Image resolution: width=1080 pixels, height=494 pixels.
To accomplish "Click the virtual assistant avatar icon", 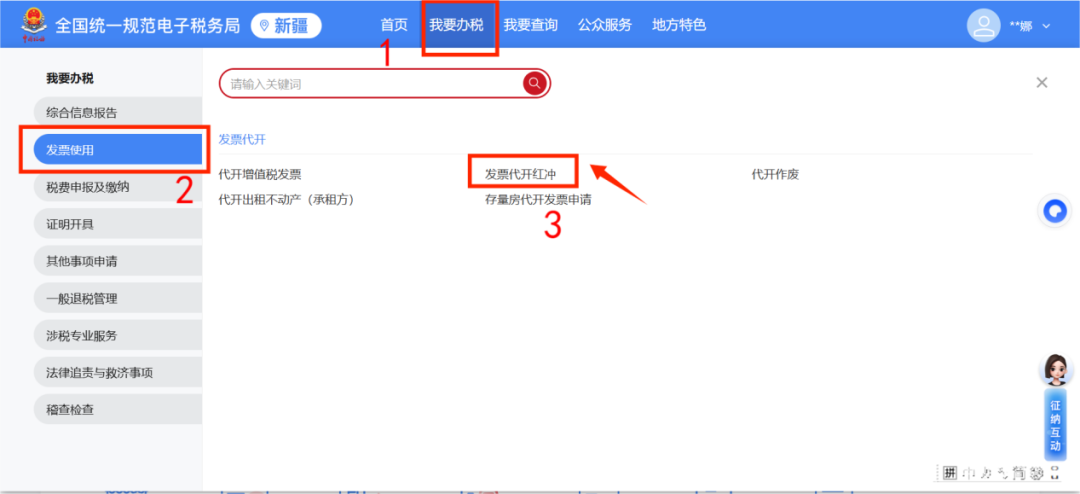I will [1055, 372].
